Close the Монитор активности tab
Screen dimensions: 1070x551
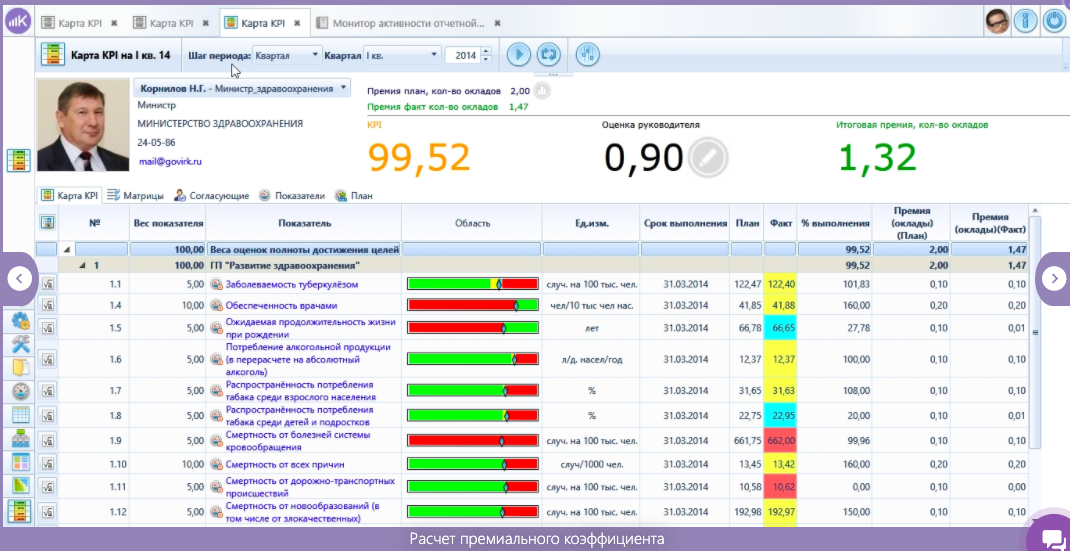tap(497, 23)
